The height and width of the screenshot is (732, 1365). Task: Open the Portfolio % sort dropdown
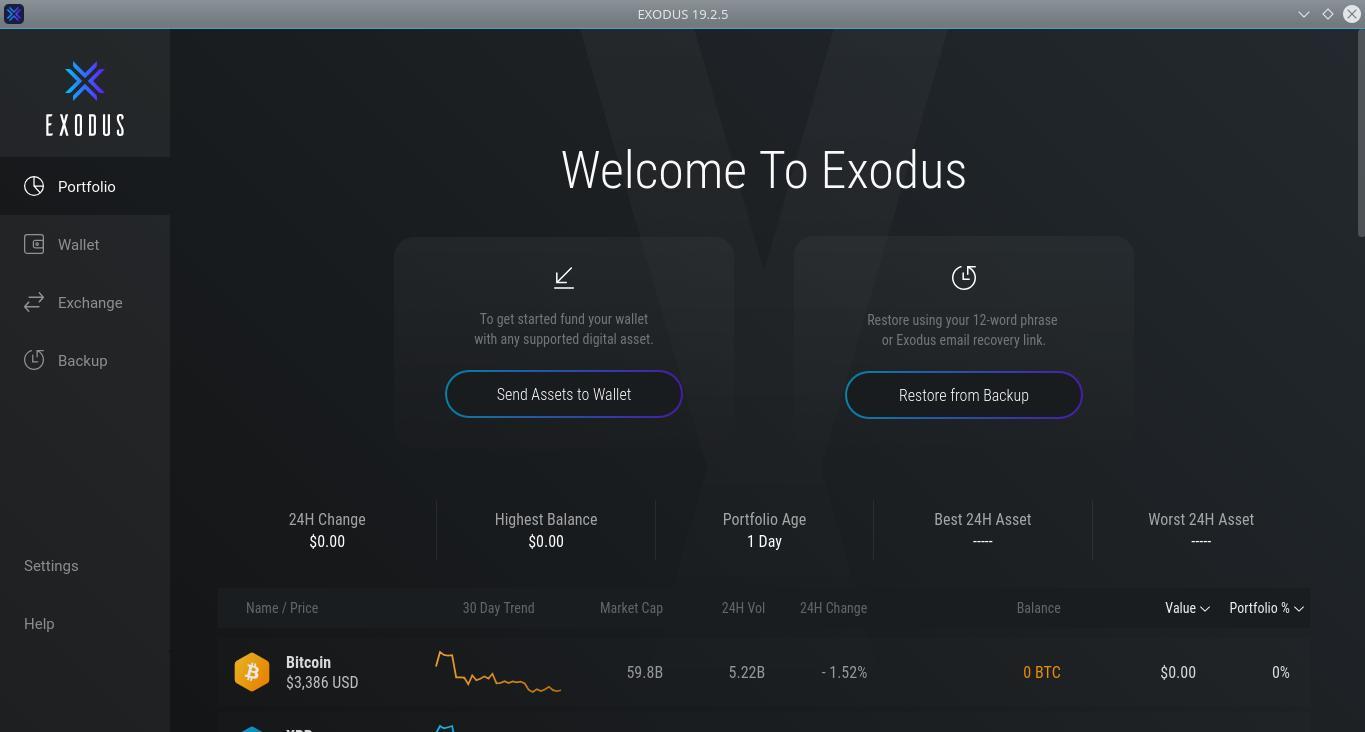click(x=1266, y=608)
